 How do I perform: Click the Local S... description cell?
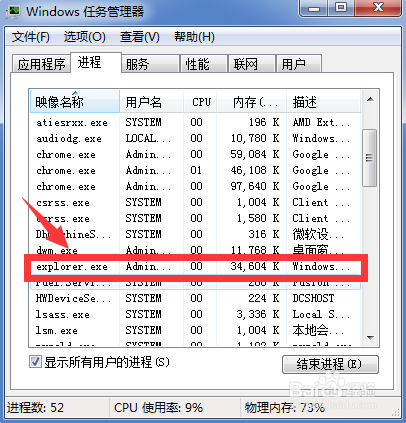[x=321, y=314]
